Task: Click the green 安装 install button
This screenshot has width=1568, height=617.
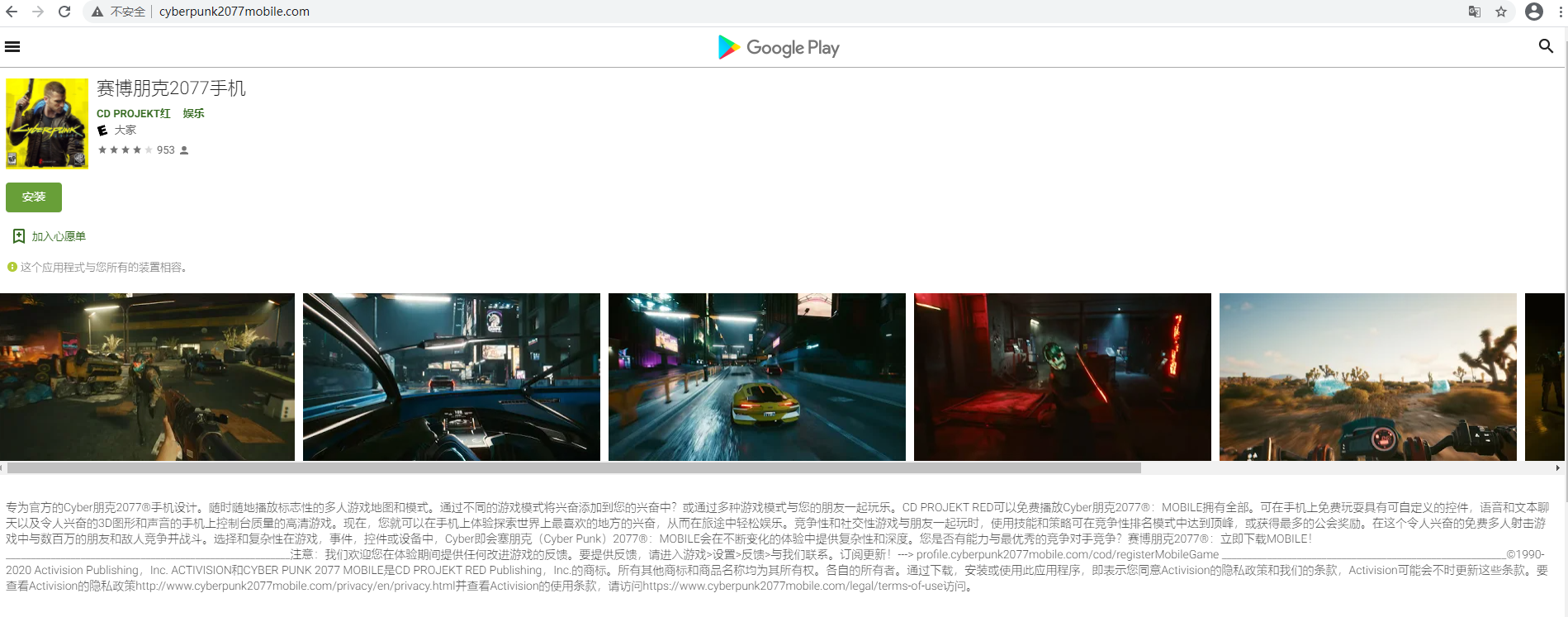Action: click(x=34, y=197)
